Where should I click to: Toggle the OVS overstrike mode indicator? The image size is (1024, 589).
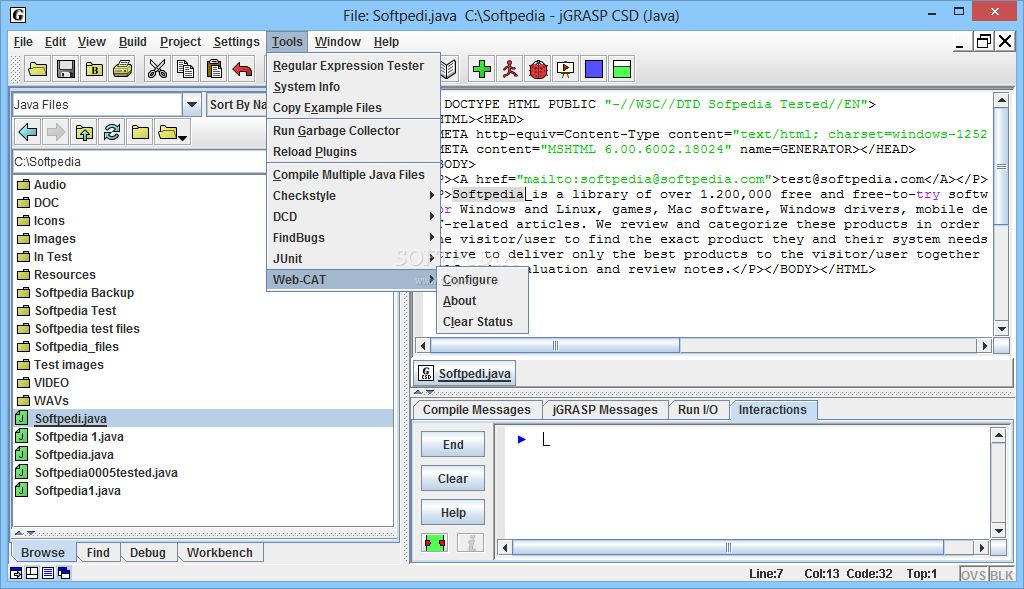click(973, 575)
